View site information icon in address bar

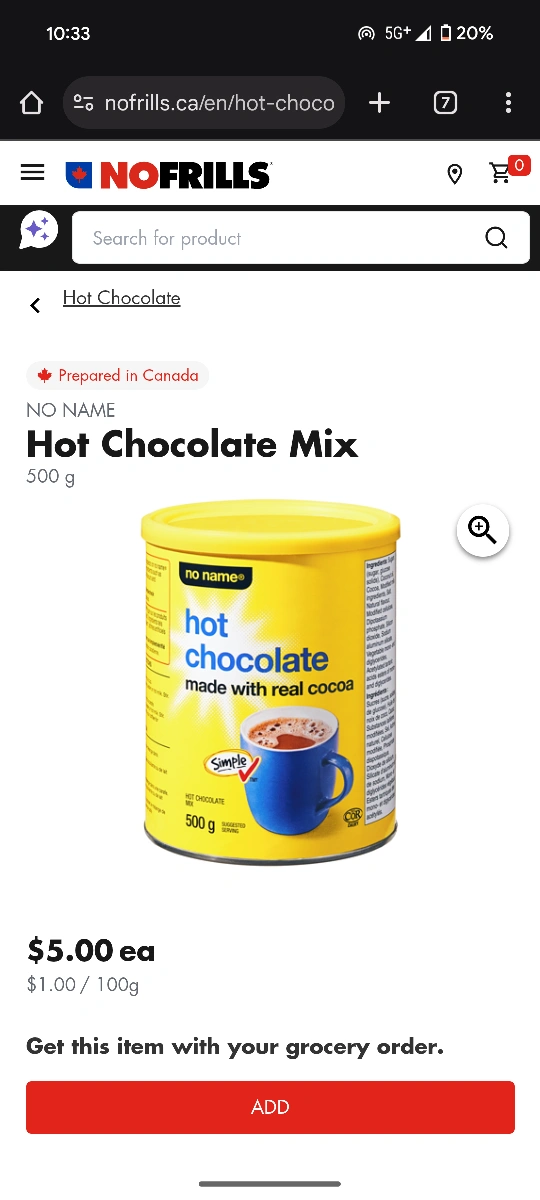[x=84, y=103]
